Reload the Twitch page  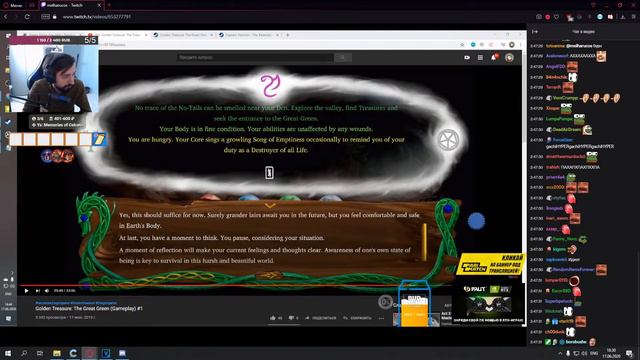point(27,17)
